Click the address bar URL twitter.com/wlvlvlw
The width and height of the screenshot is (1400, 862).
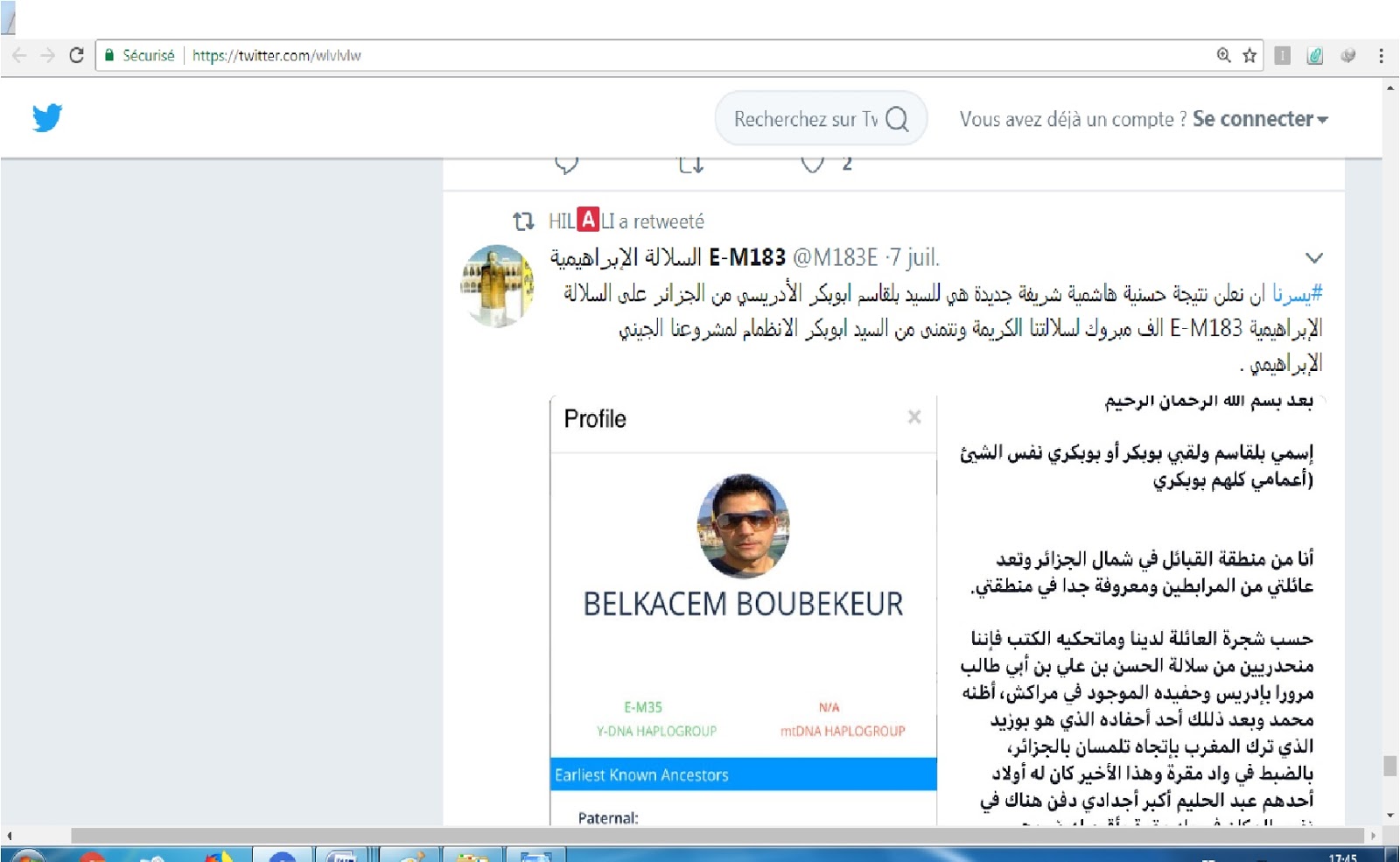[276, 55]
